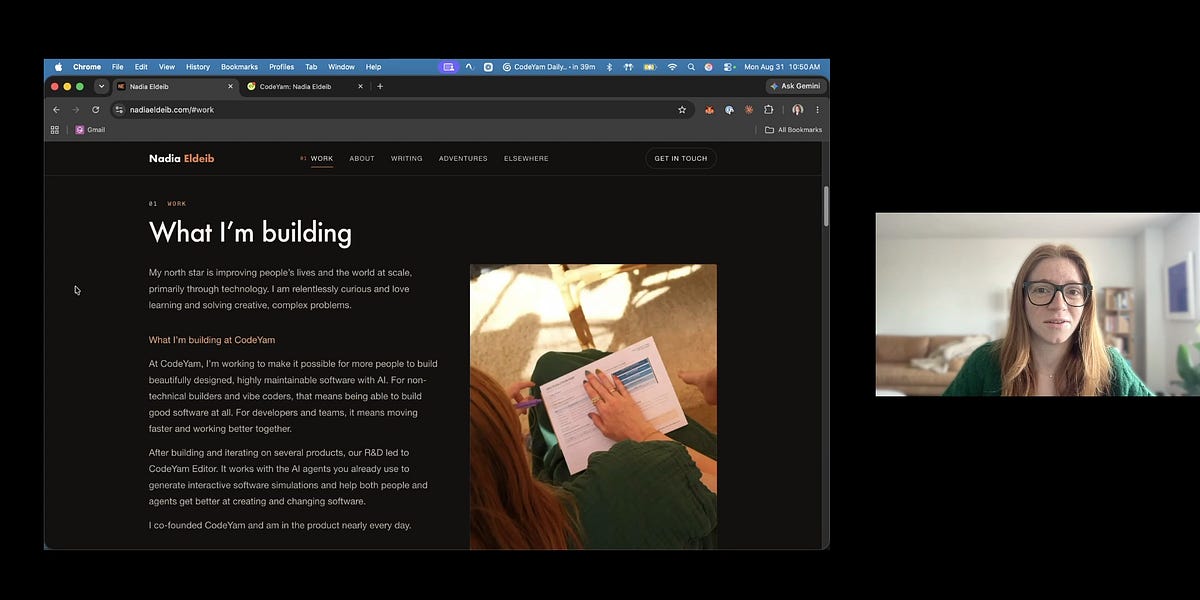Open the Tab menu in menu bar
This screenshot has width=1200, height=600.
pos(311,67)
